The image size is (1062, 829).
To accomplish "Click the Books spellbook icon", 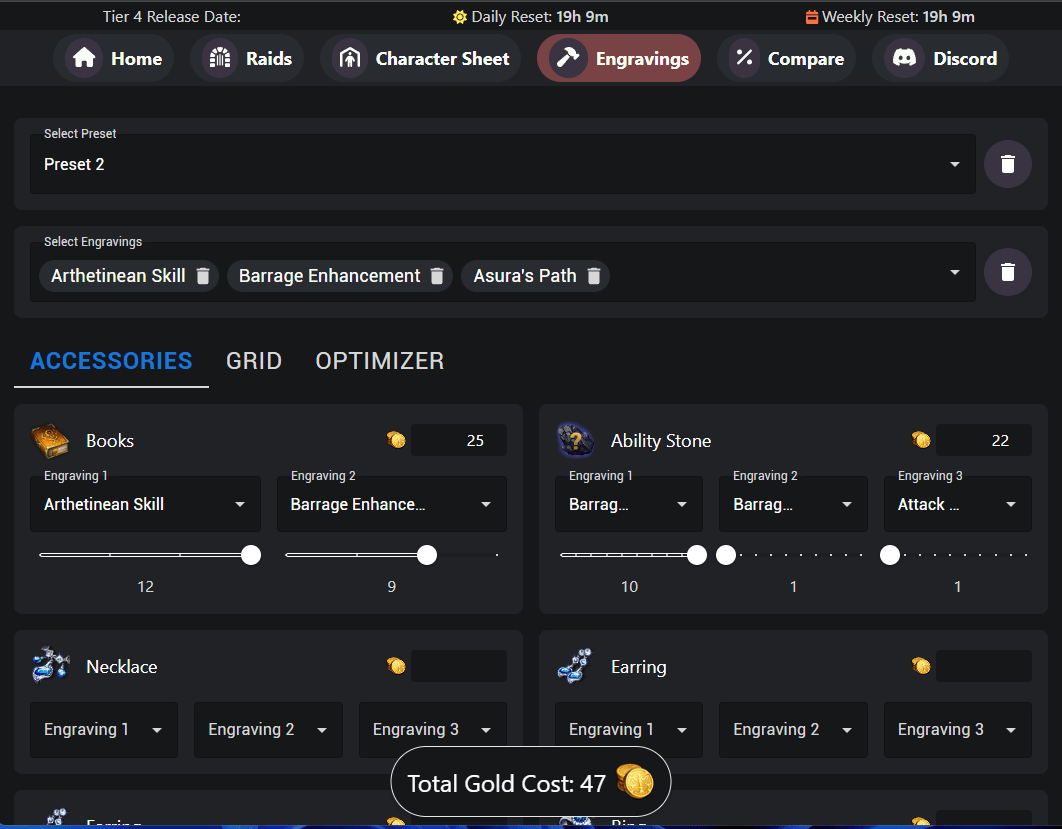I will [49, 441].
